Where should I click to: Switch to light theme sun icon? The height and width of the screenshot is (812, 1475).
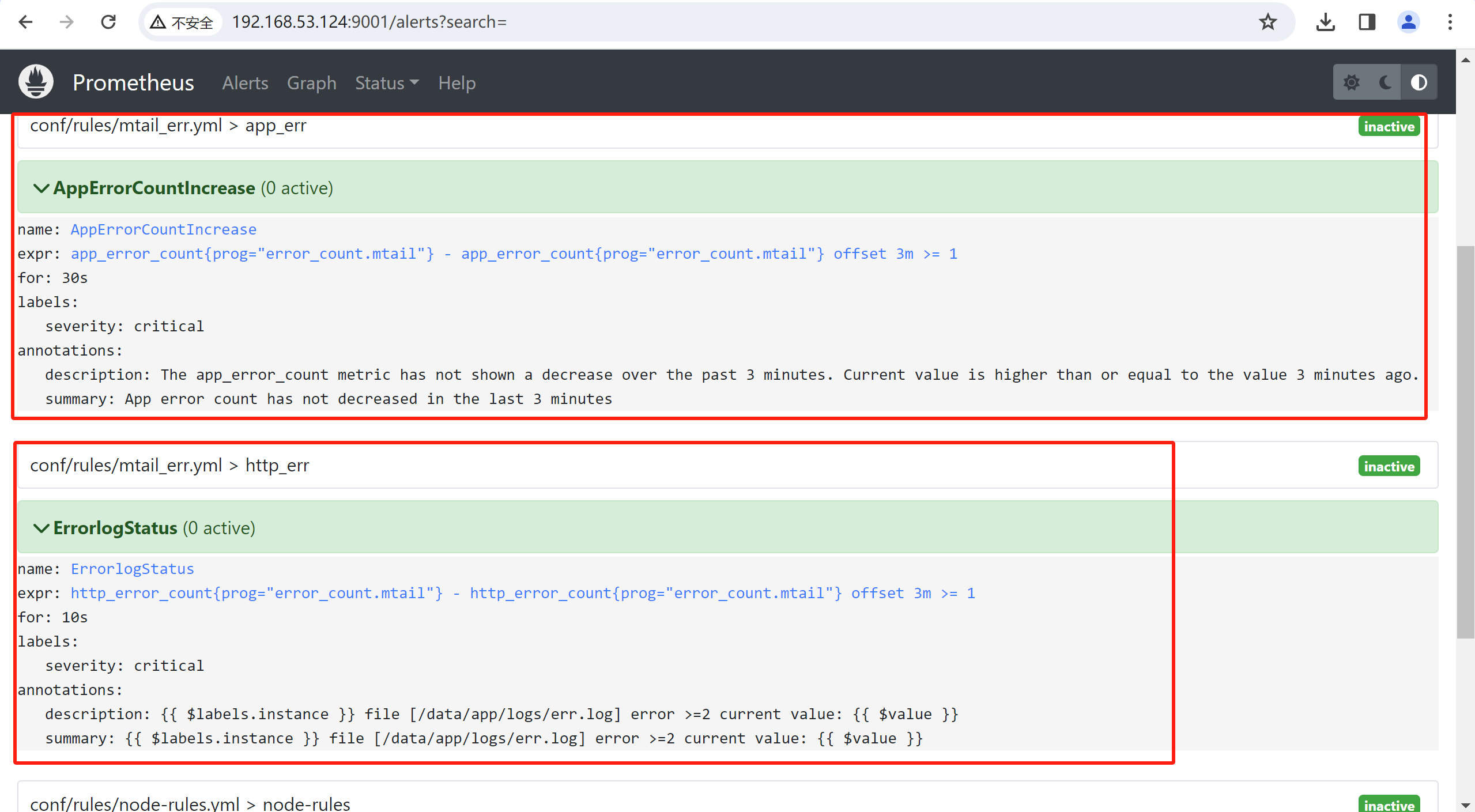click(1351, 82)
